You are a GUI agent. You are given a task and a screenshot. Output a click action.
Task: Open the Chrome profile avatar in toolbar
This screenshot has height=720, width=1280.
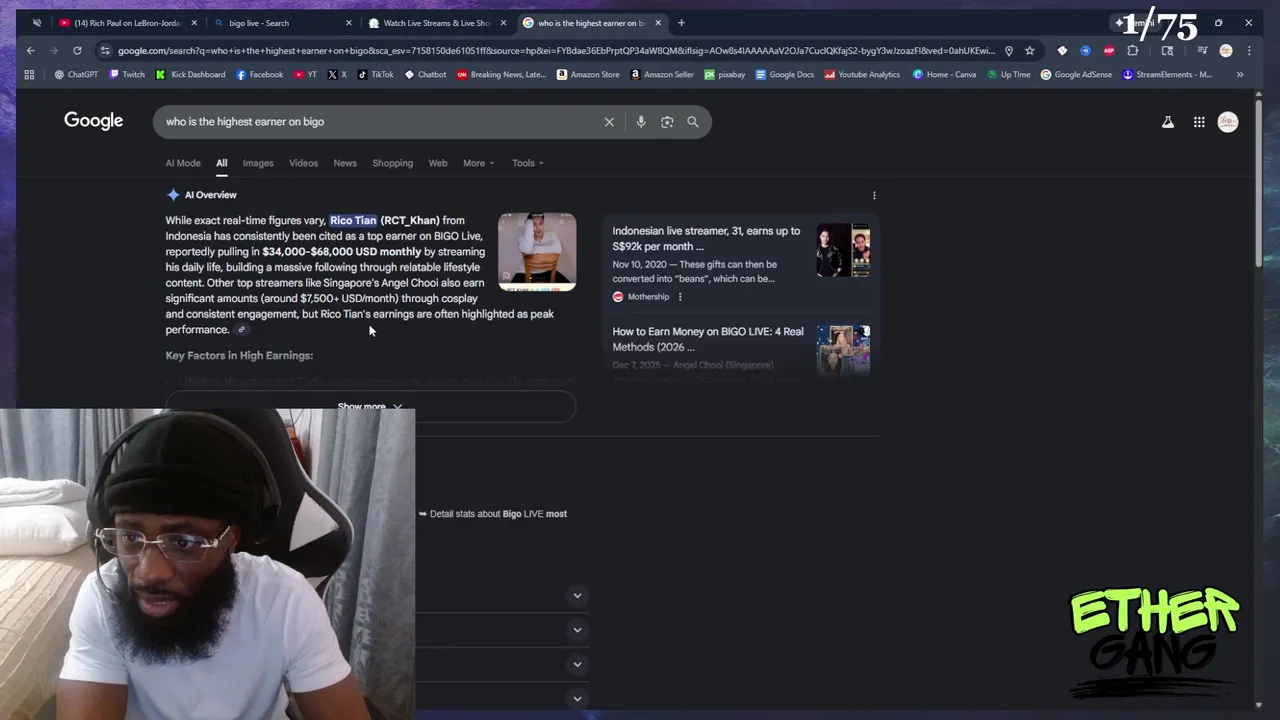(x=1226, y=50)
